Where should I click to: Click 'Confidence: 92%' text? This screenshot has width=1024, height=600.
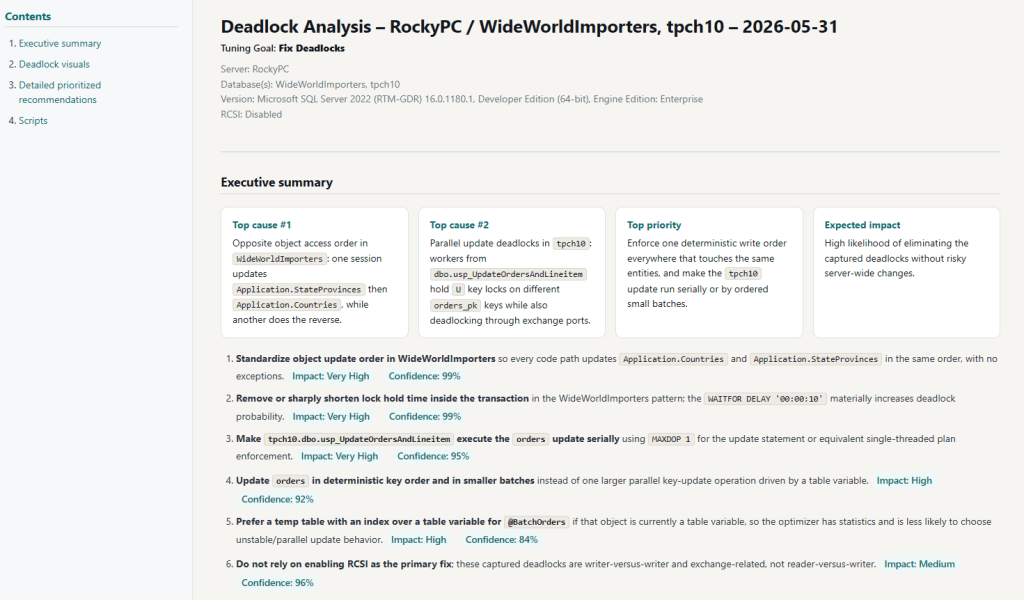pyautogui.click(x=278, y=499)
